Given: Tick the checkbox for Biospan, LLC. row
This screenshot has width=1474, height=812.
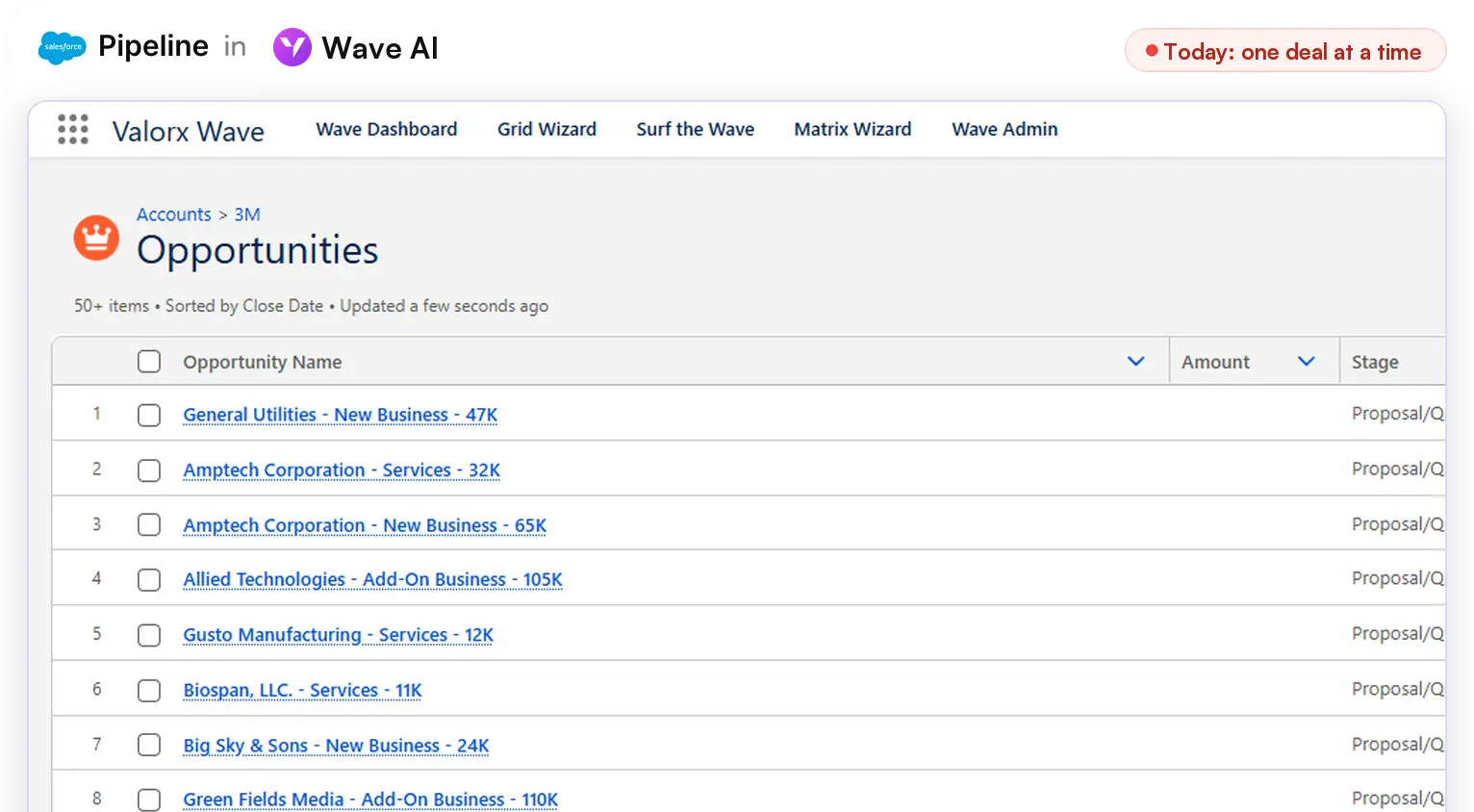Looking at the screenshot, I should (x=149, y=691).
